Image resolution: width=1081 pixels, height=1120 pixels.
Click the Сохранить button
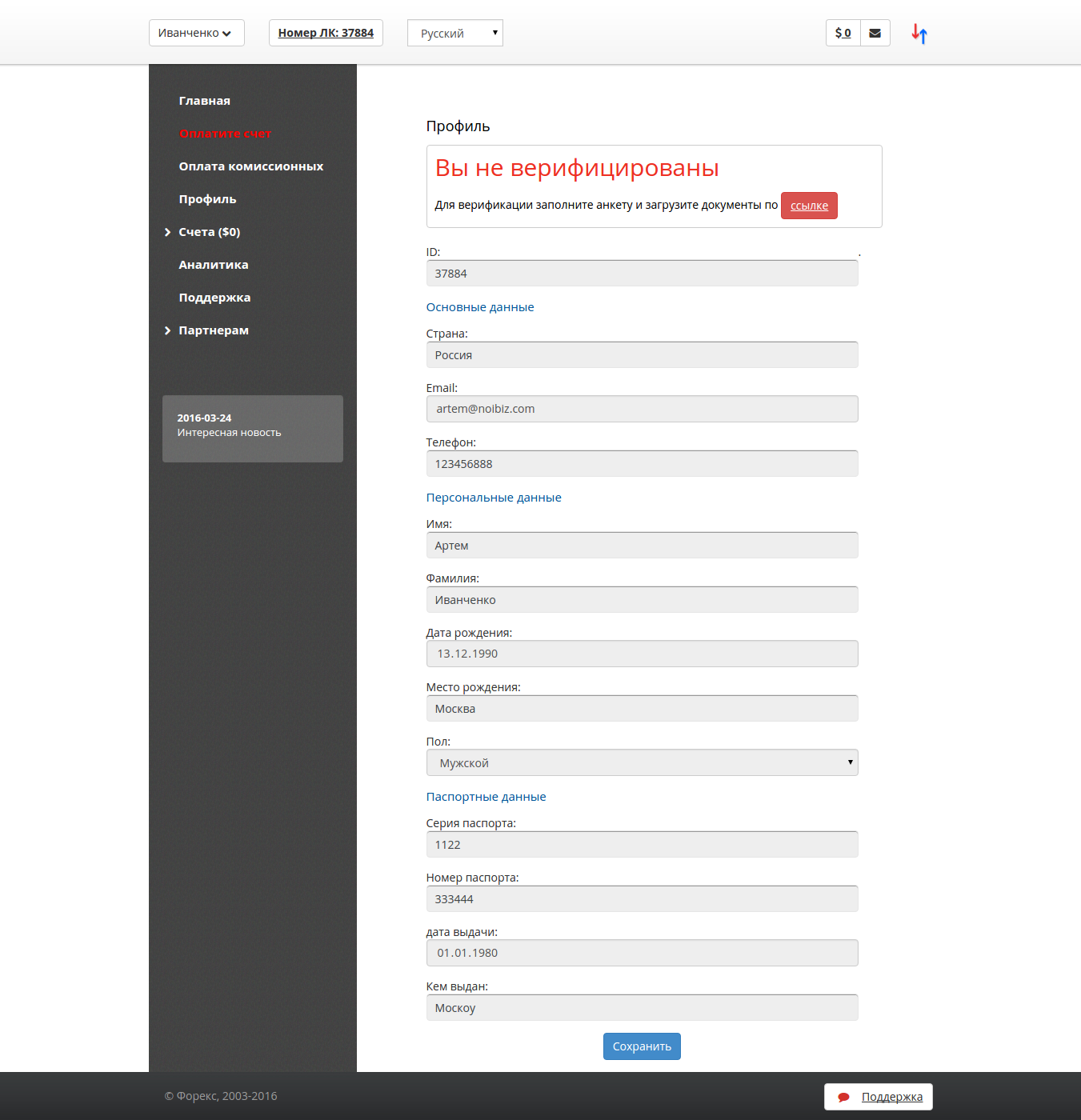(642, 1046)
